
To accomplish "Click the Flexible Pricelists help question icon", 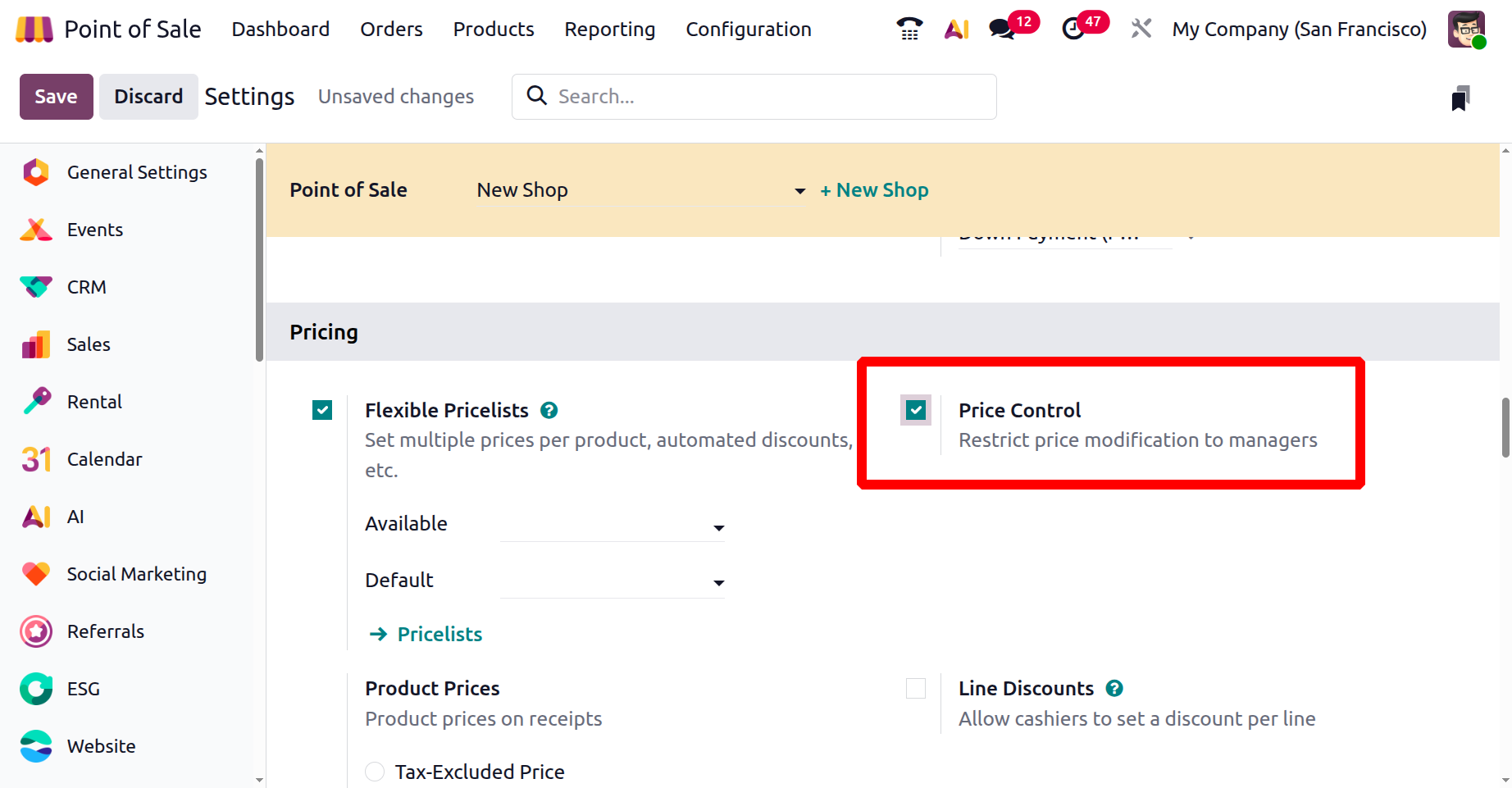I will (x=549, y=410).
